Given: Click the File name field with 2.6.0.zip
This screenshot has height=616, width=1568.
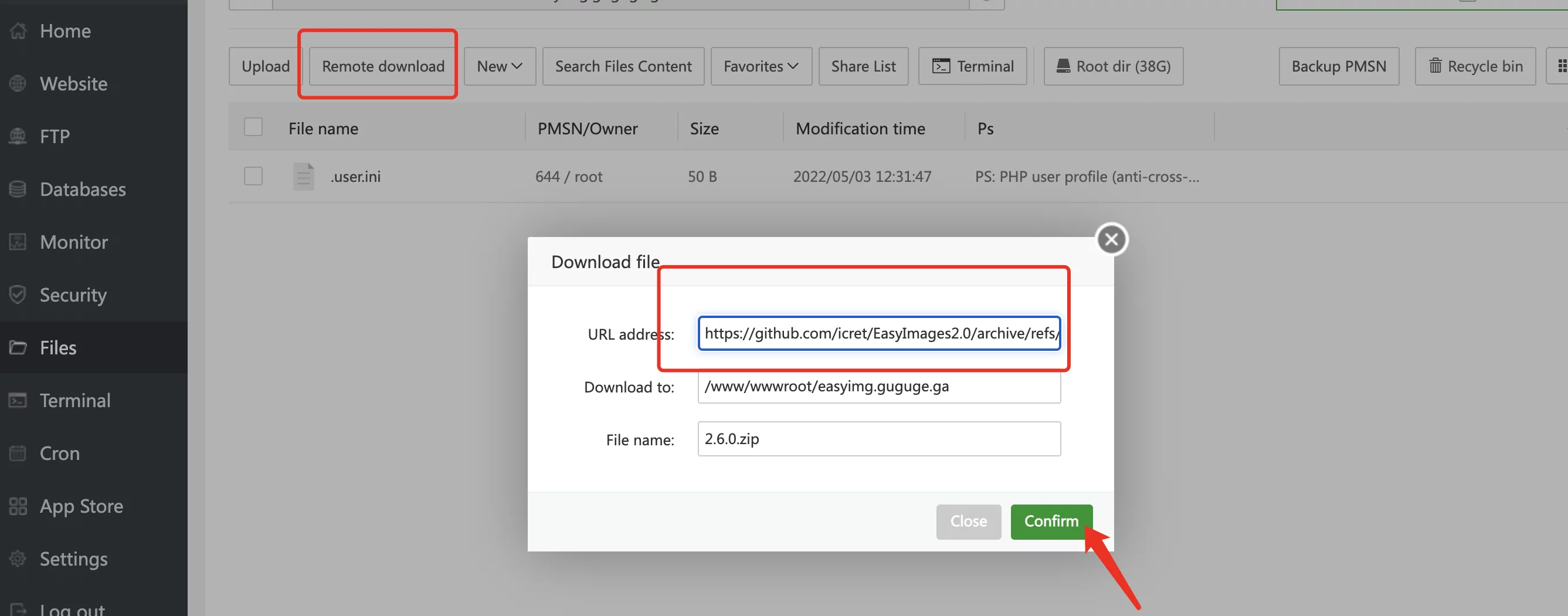Looking at the screenshot, I should 879,439.
